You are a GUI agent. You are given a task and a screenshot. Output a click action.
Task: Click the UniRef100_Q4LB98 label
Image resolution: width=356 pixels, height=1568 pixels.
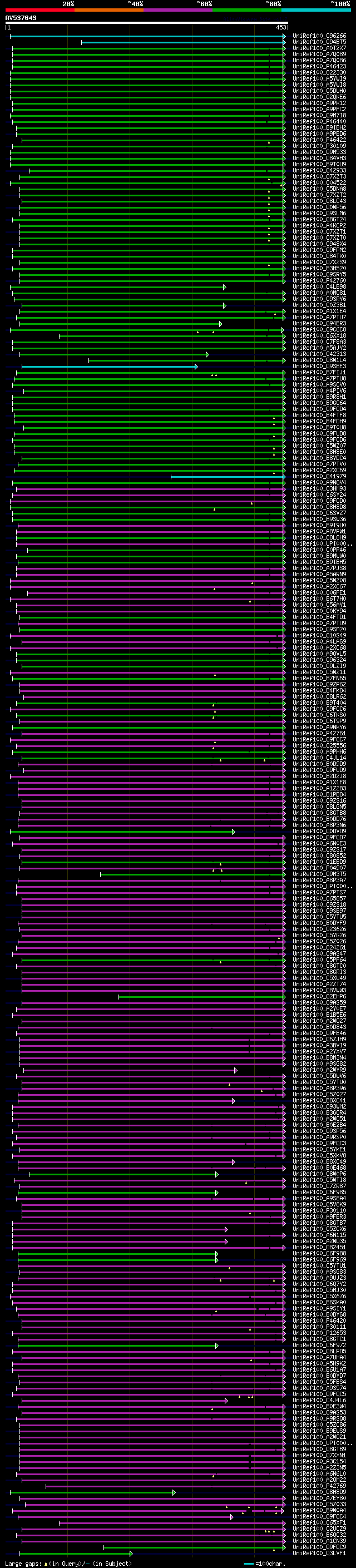tap(319, 286)
